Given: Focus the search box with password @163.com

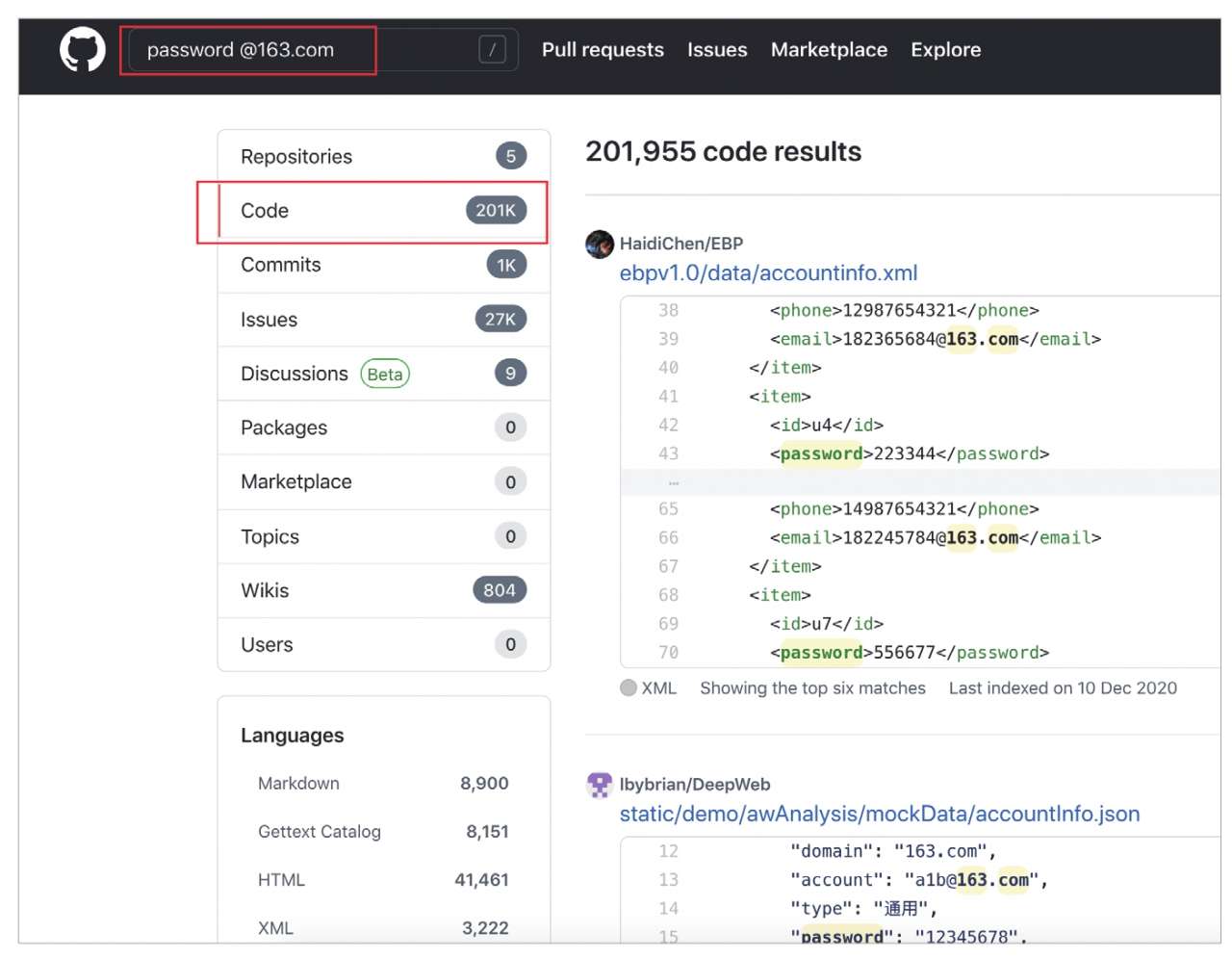Looking at the screenshot, I should tap(323, 49).
